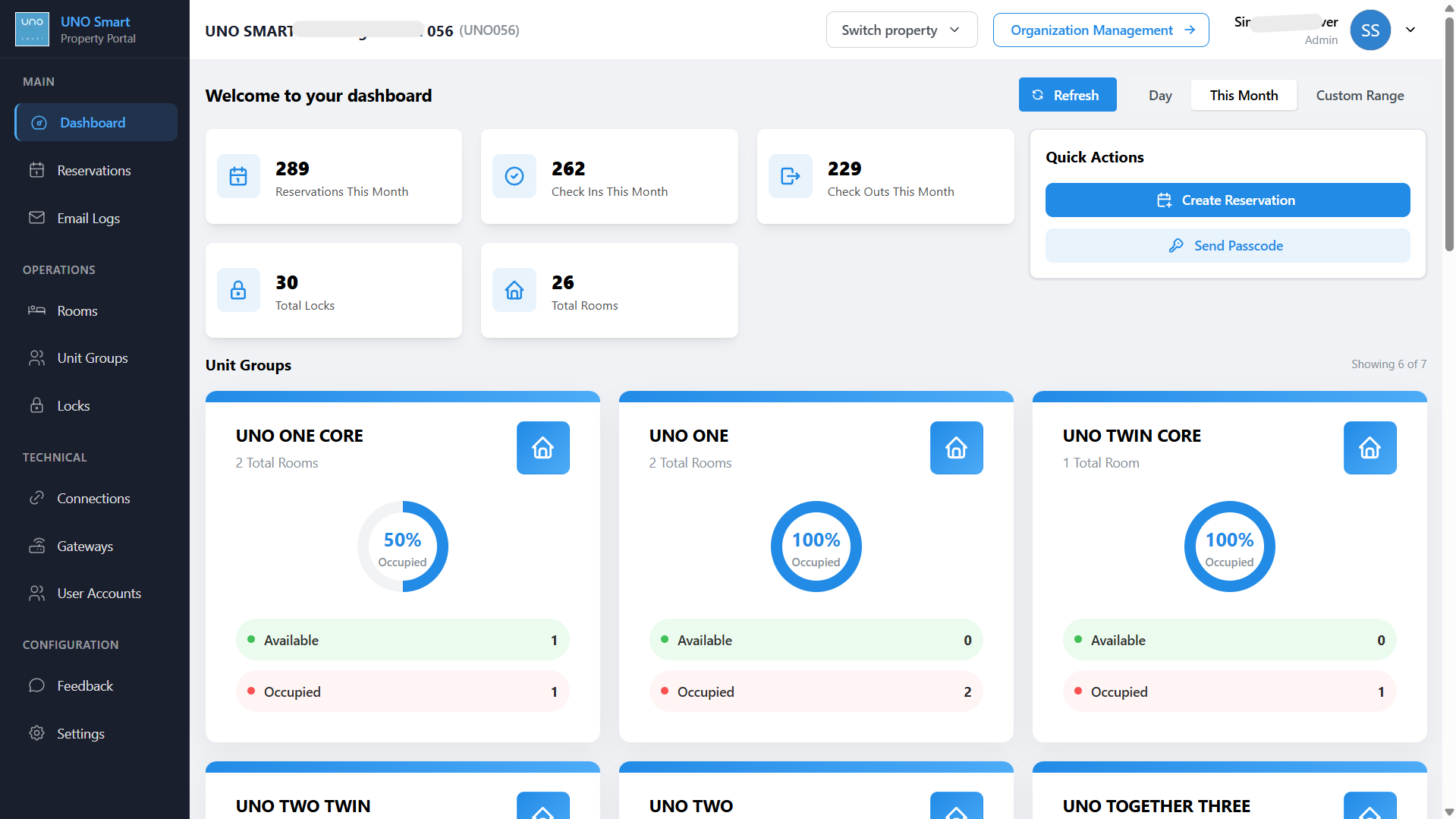This screenshot has height=819, width=1456.
Task: Click the UNO TOGETHER THREE house icon
Action: click(x=1370, y=805)
